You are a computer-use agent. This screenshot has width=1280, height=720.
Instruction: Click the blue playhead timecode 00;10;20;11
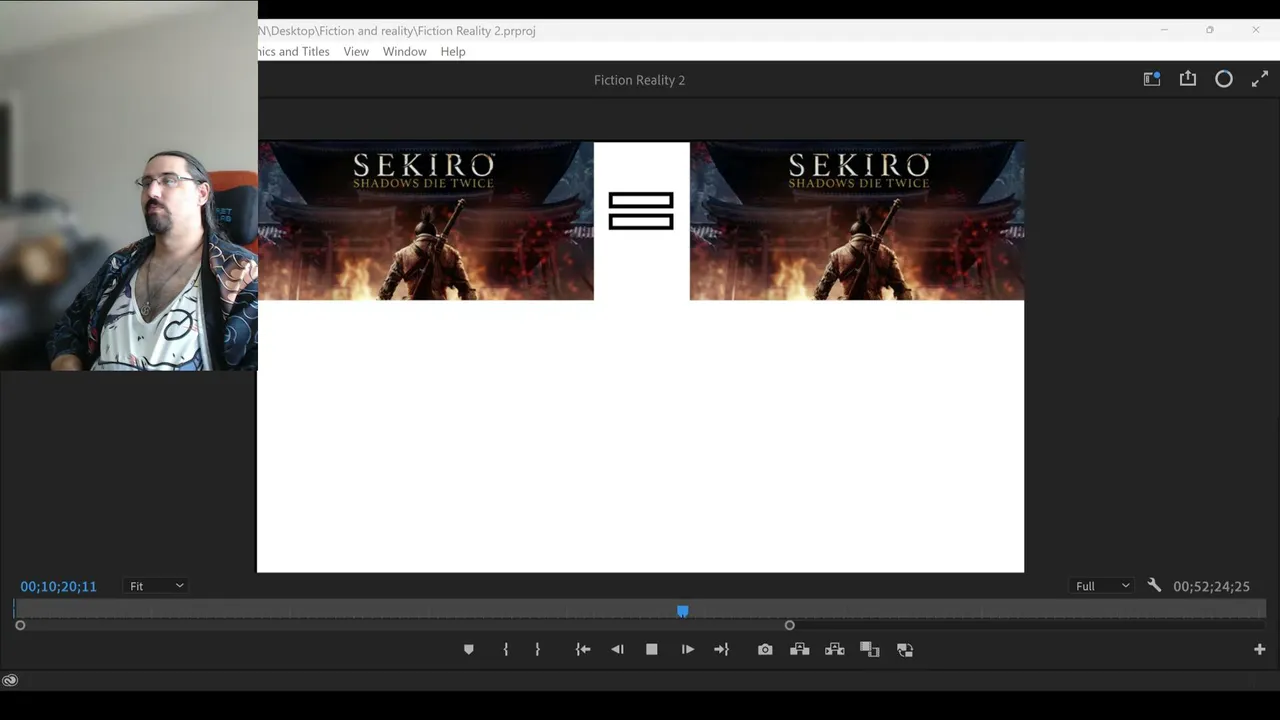(59, 586)
